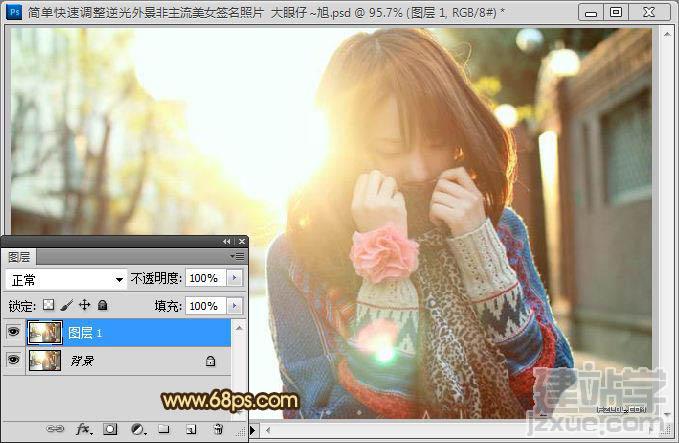Open status bar info arrow
The width and height of the screenshot is (679, 443).
253,430
